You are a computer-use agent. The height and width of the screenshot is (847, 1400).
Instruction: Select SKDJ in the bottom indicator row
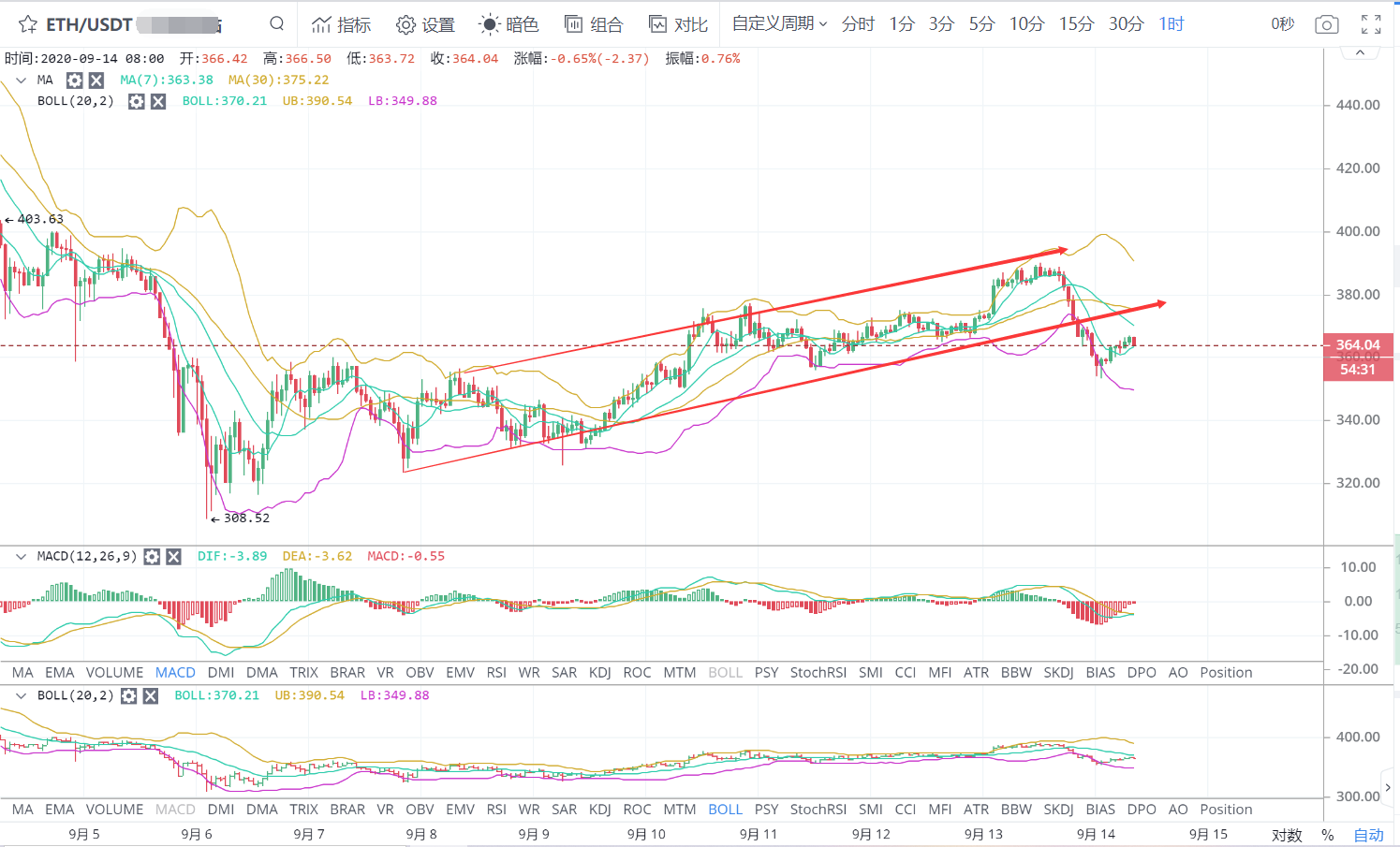[x=1058, y=810]
